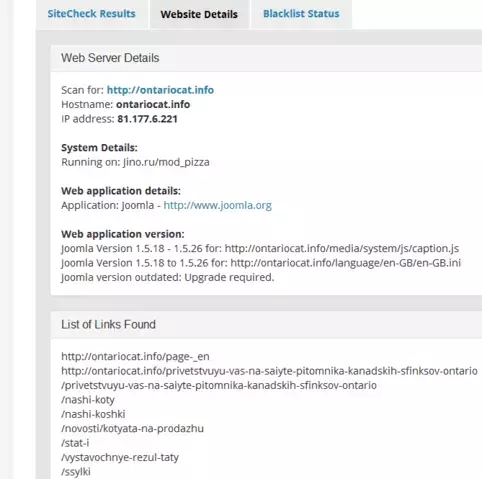Click the /vystavochnye-rezul-taty entry
482x479 pixels.
coord(120,457)
